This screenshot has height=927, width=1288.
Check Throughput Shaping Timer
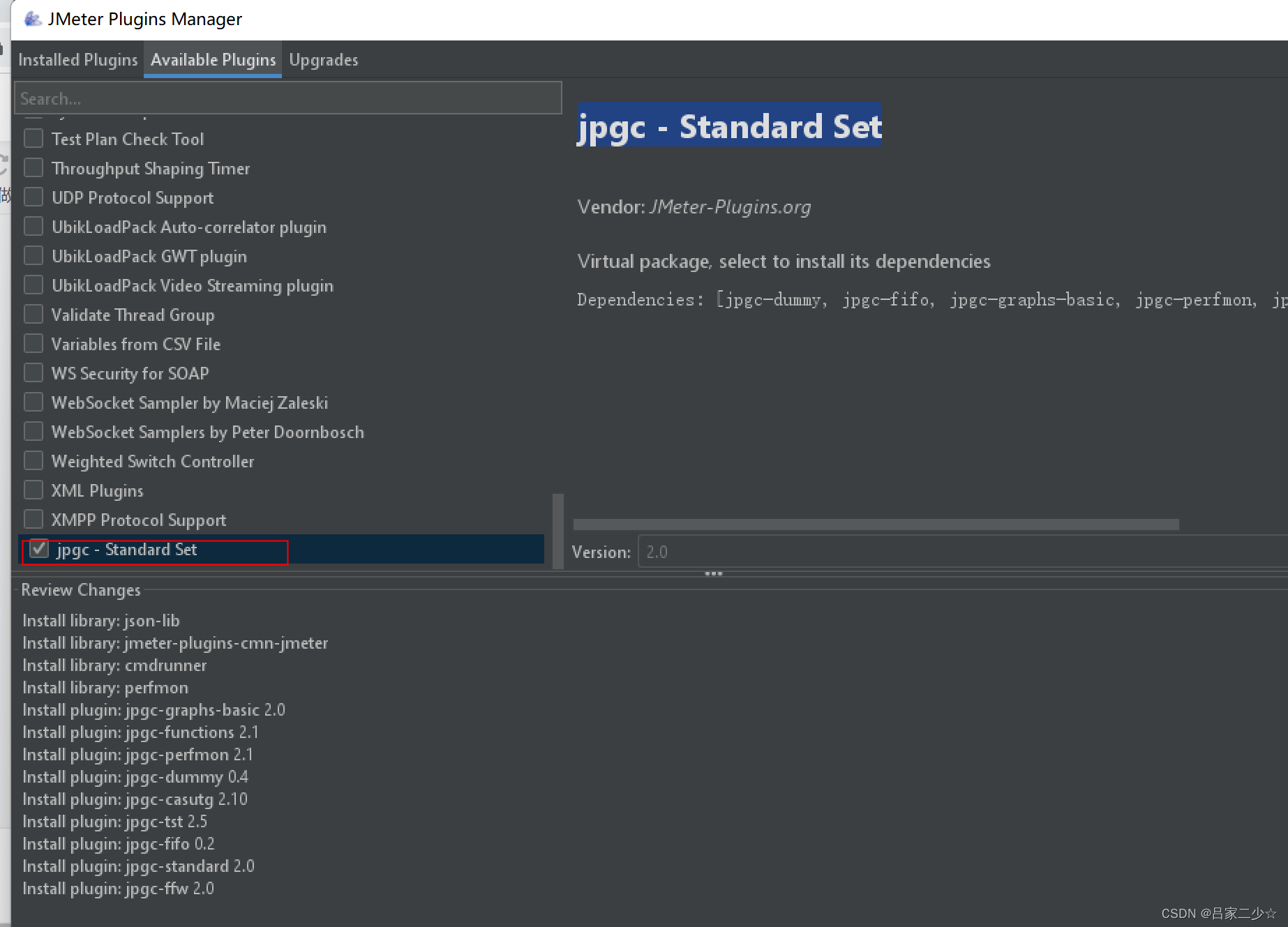33,167
